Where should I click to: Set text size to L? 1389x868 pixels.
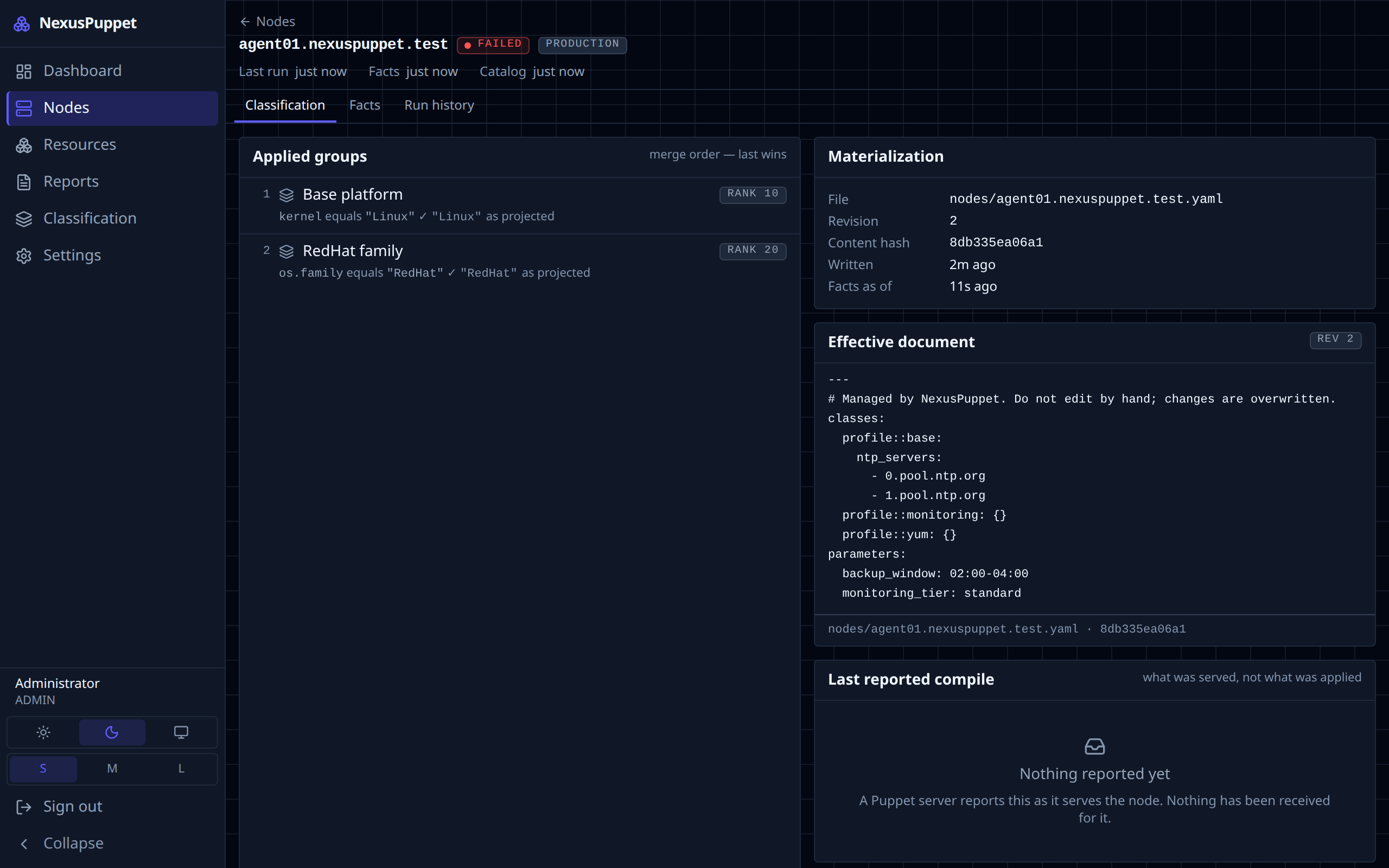pos(181,769)
